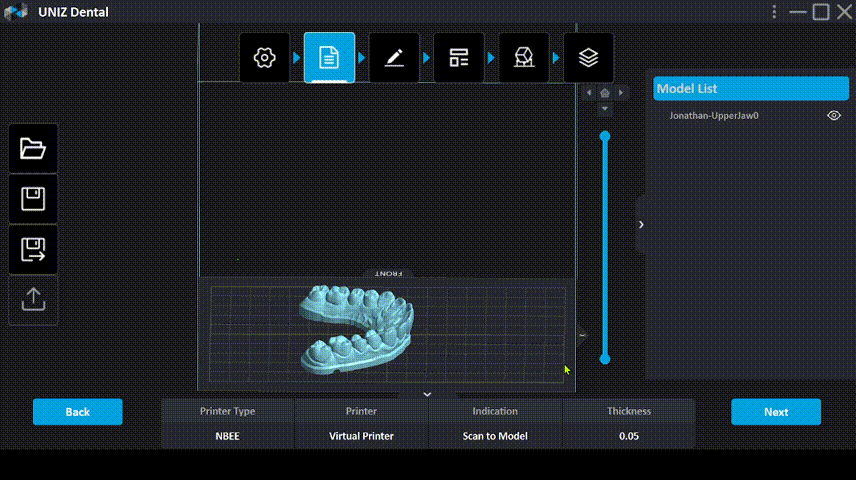
Task: Collapse the Model List side panel
Action: point(641,224)
